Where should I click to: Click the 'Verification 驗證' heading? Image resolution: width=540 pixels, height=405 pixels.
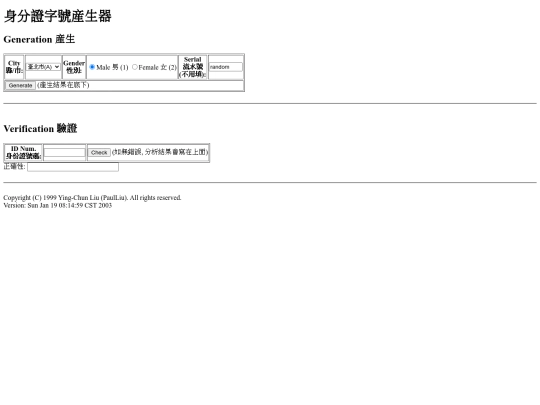pos(40,128)
